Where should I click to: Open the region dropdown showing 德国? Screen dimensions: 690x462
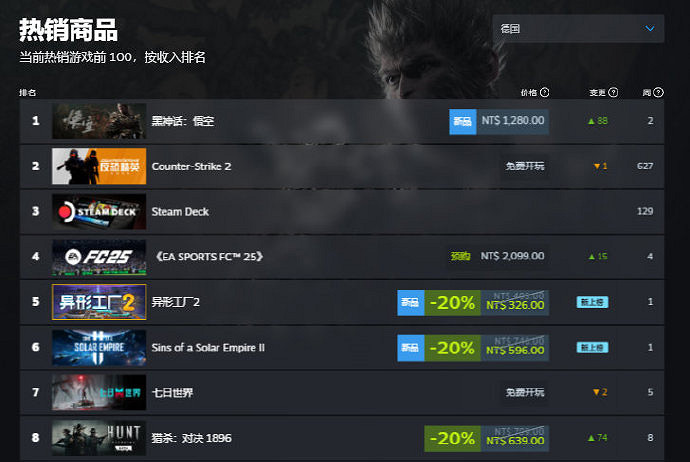click(578, 29)
